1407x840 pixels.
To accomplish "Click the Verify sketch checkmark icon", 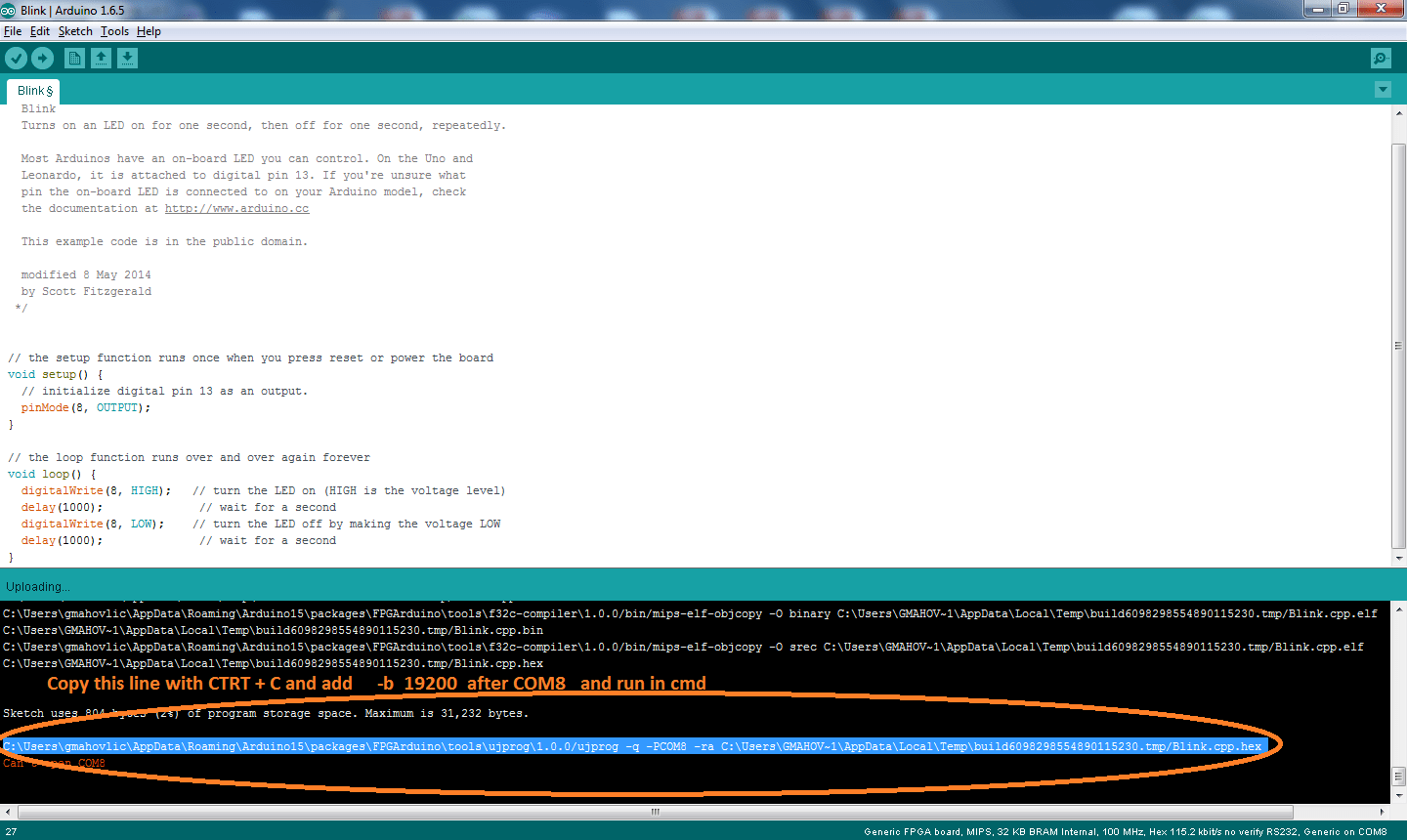I will pyautogui.click(x=16, y=59).
